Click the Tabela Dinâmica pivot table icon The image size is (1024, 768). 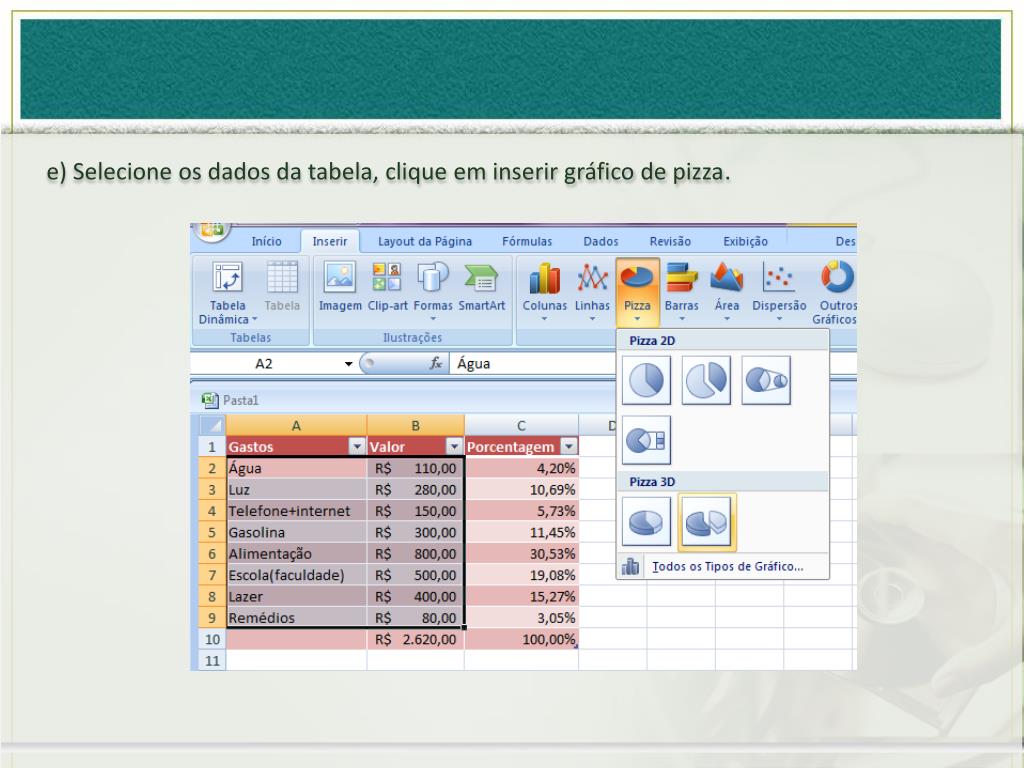click(x=227, y=278)
